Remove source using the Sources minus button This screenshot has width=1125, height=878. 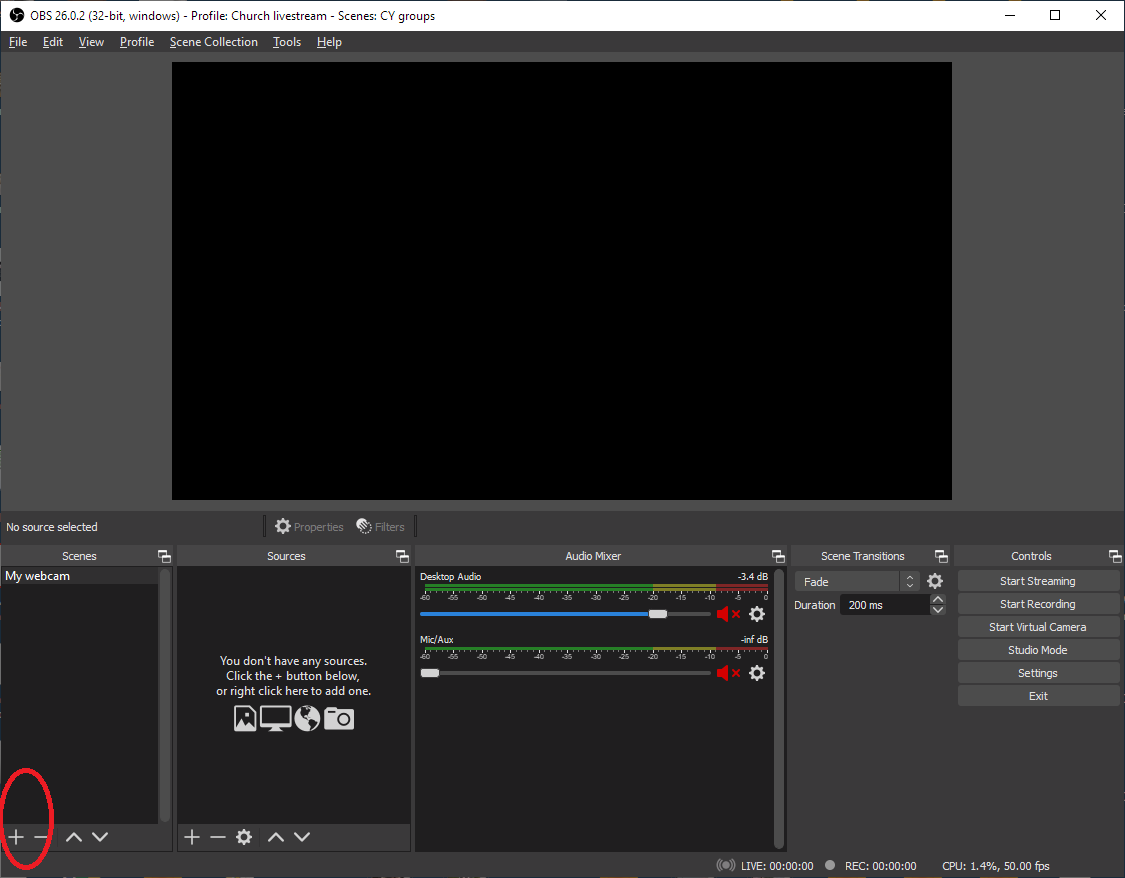tap(217, 836)
